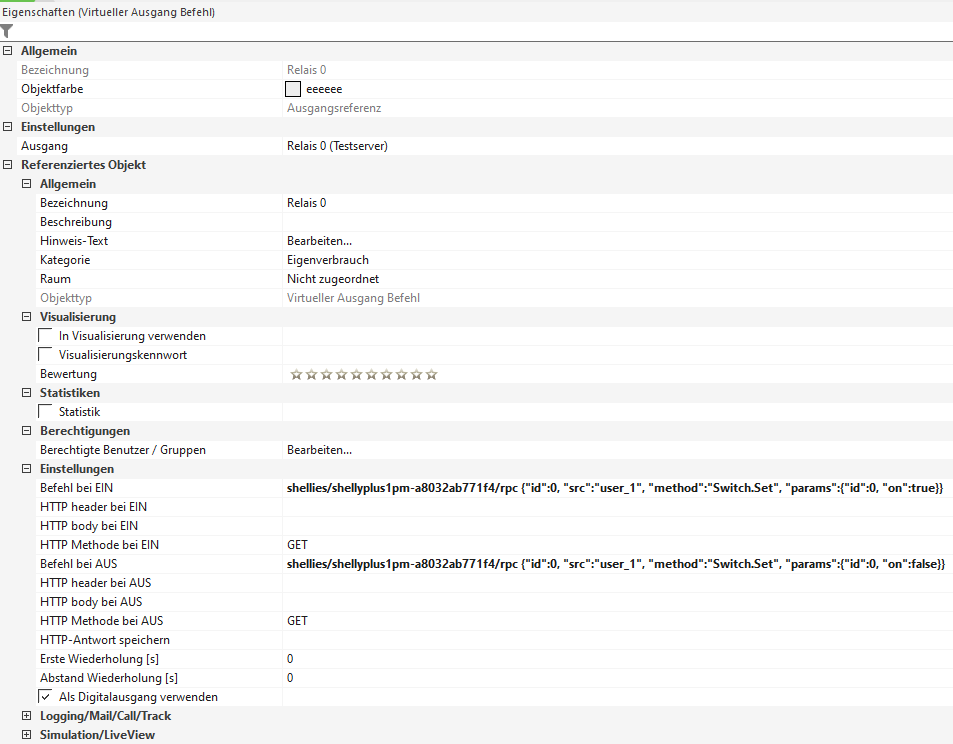The image size is (953, 744).
Task: Click the first rating star in Bewertung
Action: [x=296, y=374]
